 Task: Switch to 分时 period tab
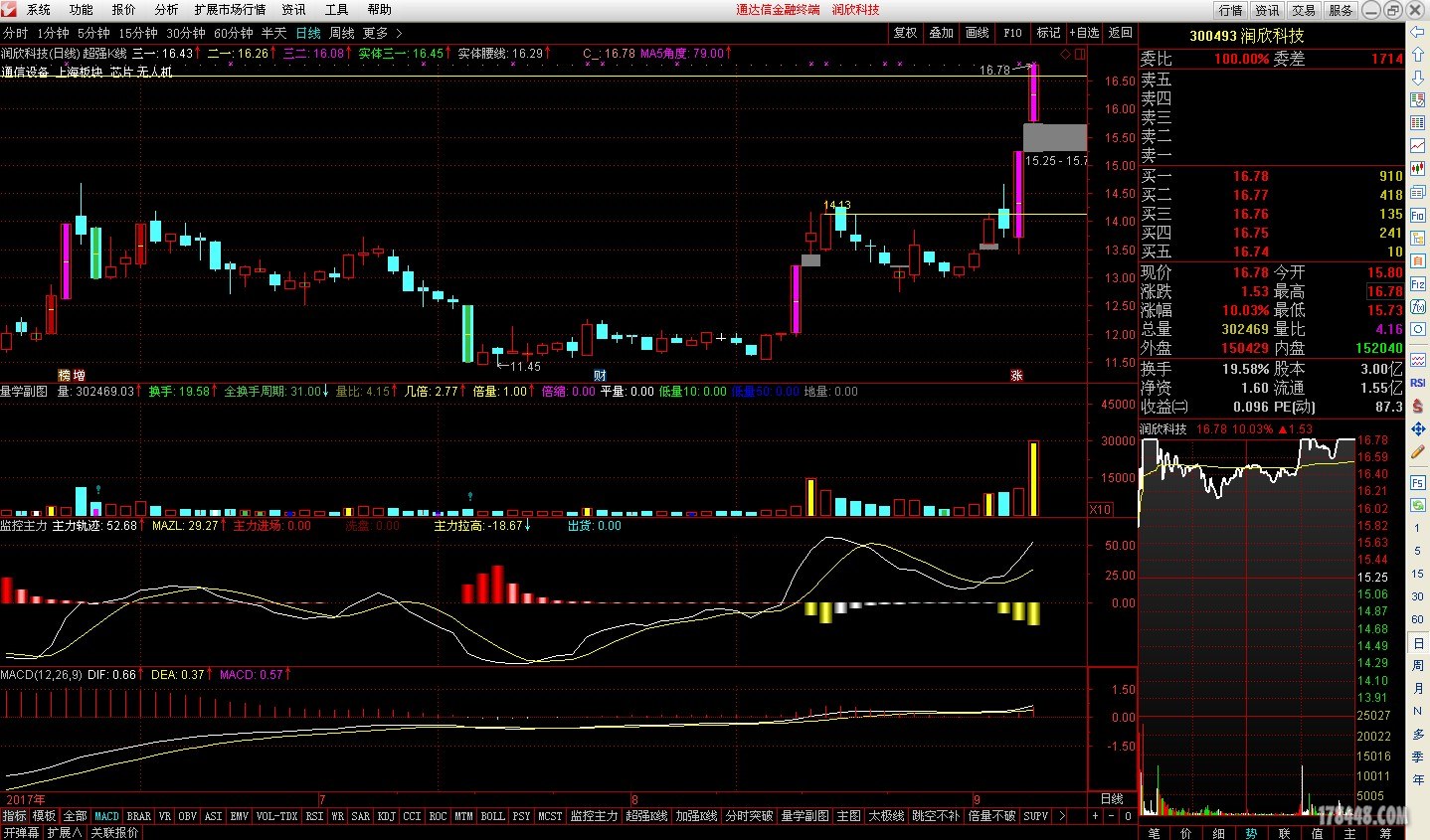click(16, 33)
